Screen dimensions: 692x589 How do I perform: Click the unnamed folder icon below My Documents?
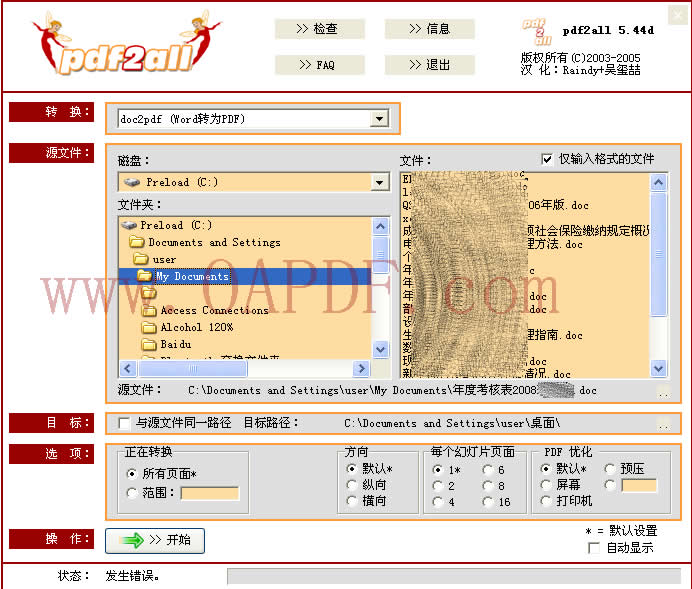click(149, 293)
